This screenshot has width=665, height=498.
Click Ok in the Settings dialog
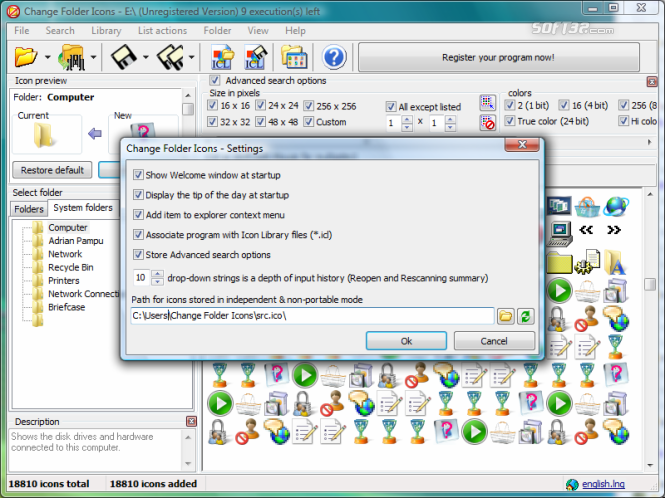tap(406, 341)
